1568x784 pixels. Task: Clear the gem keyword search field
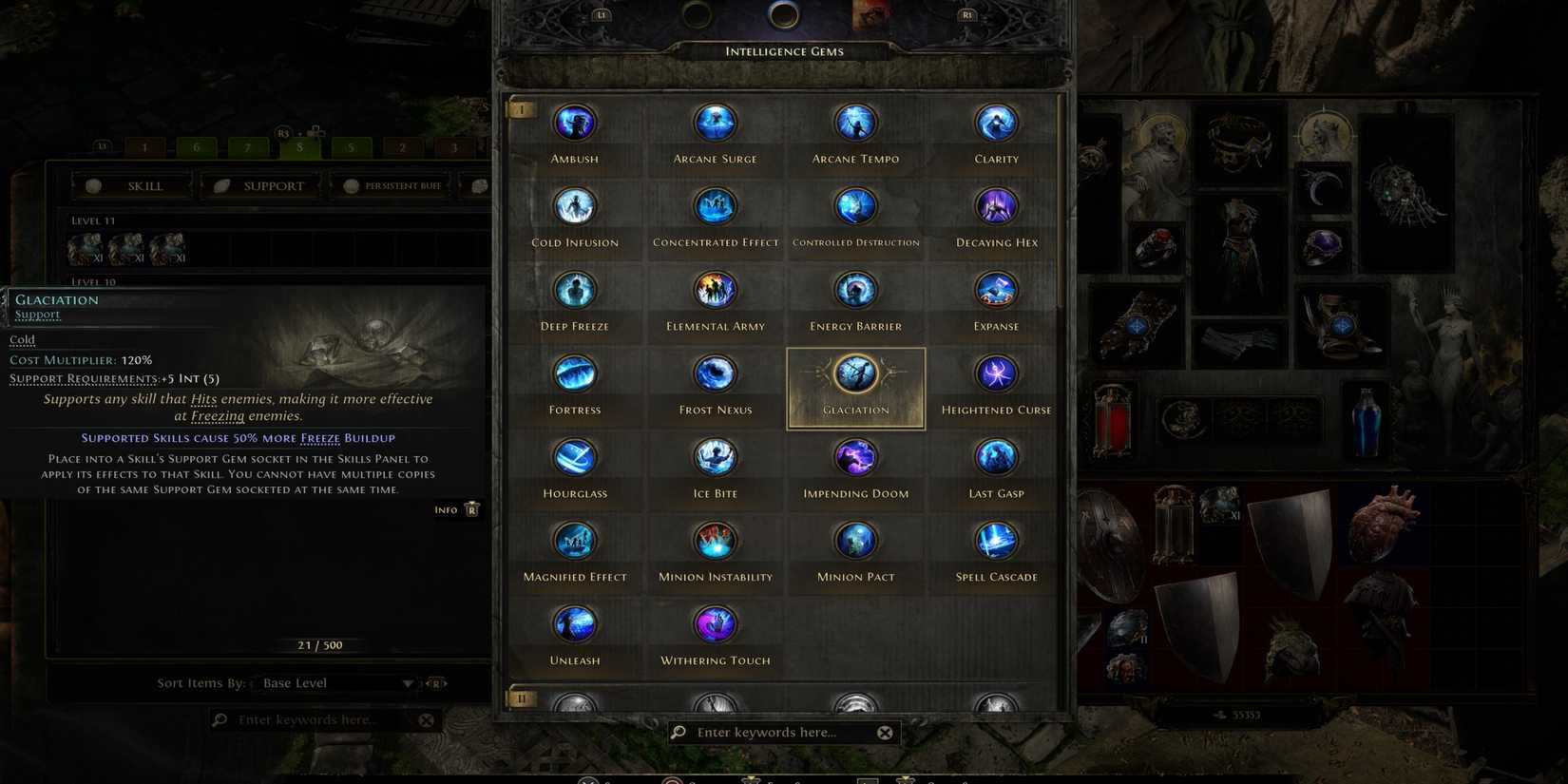pyautogui.click(x=885, y=732)
